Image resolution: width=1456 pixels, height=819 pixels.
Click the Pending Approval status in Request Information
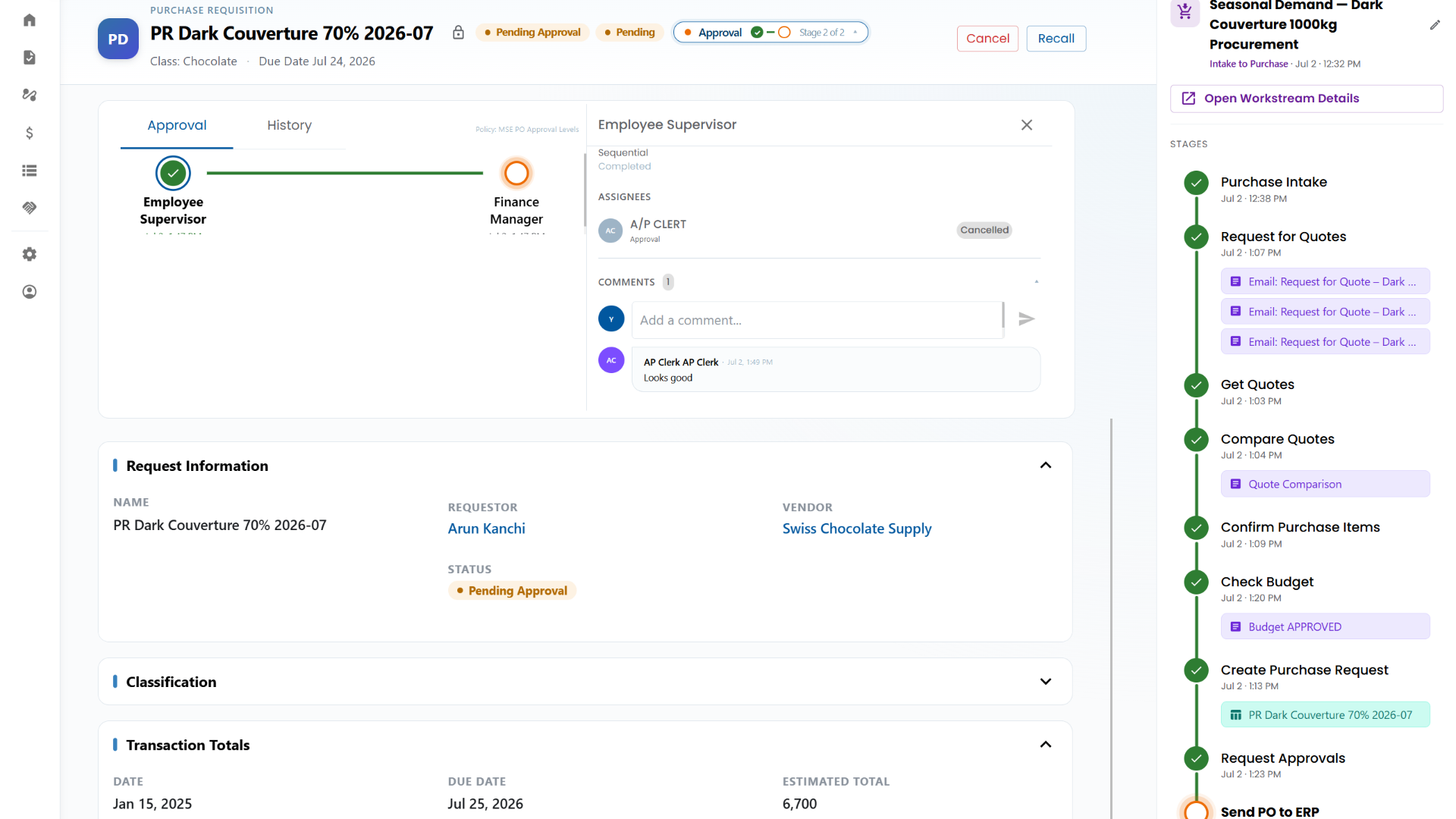(x=512, y=591)
